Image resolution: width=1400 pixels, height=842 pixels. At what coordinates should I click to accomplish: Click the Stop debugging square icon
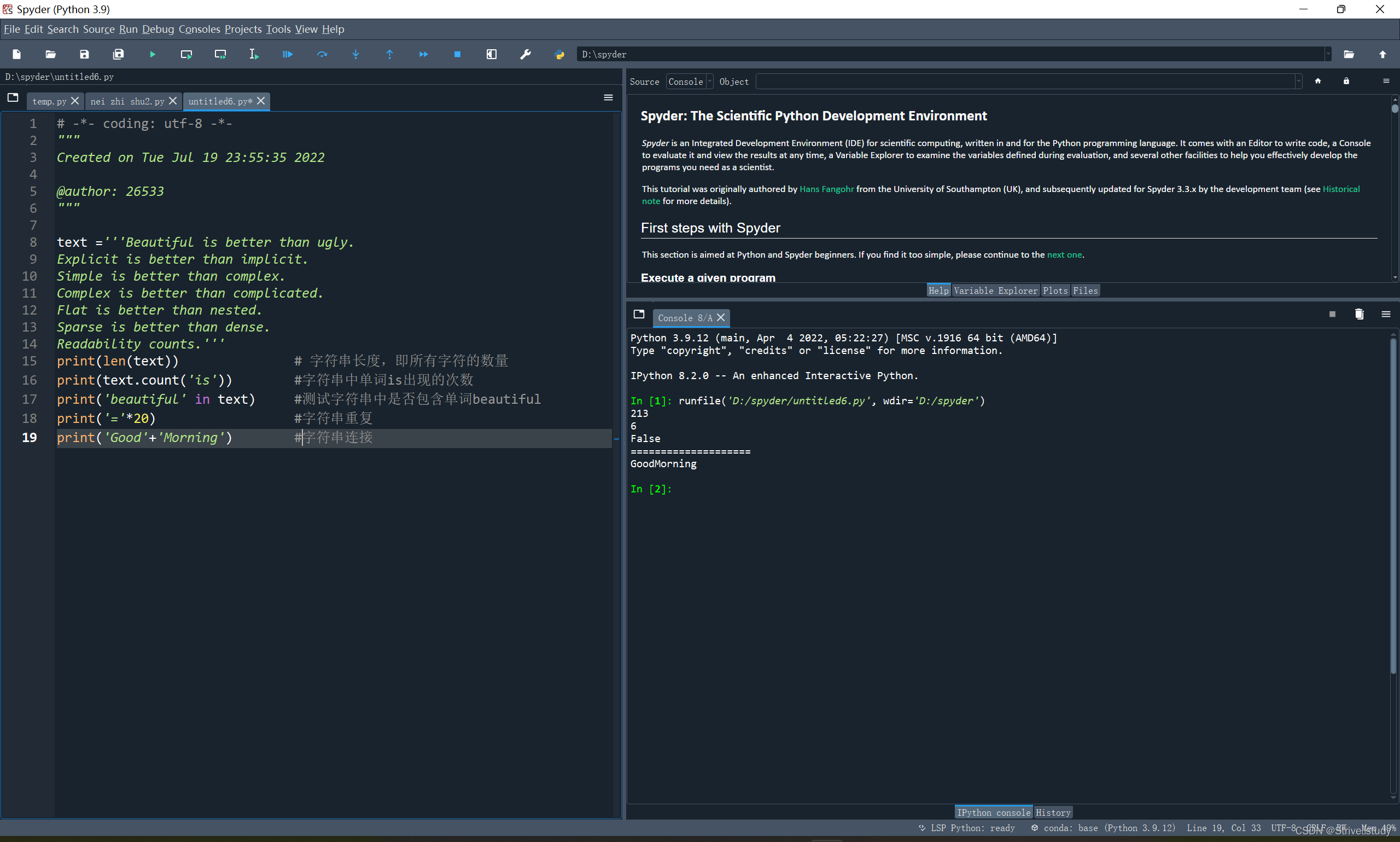point(457,55)
